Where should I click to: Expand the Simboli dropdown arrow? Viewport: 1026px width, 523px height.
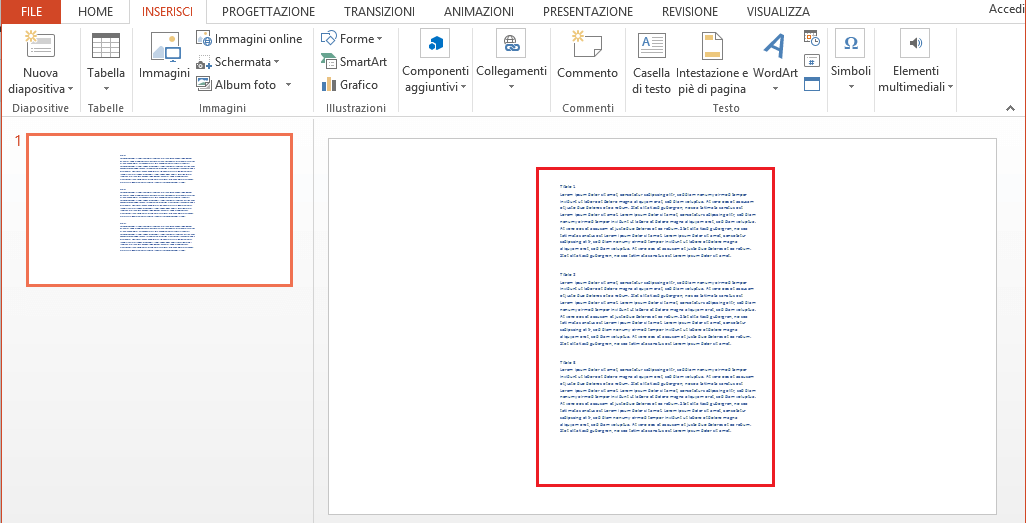(x=851, y=88)
